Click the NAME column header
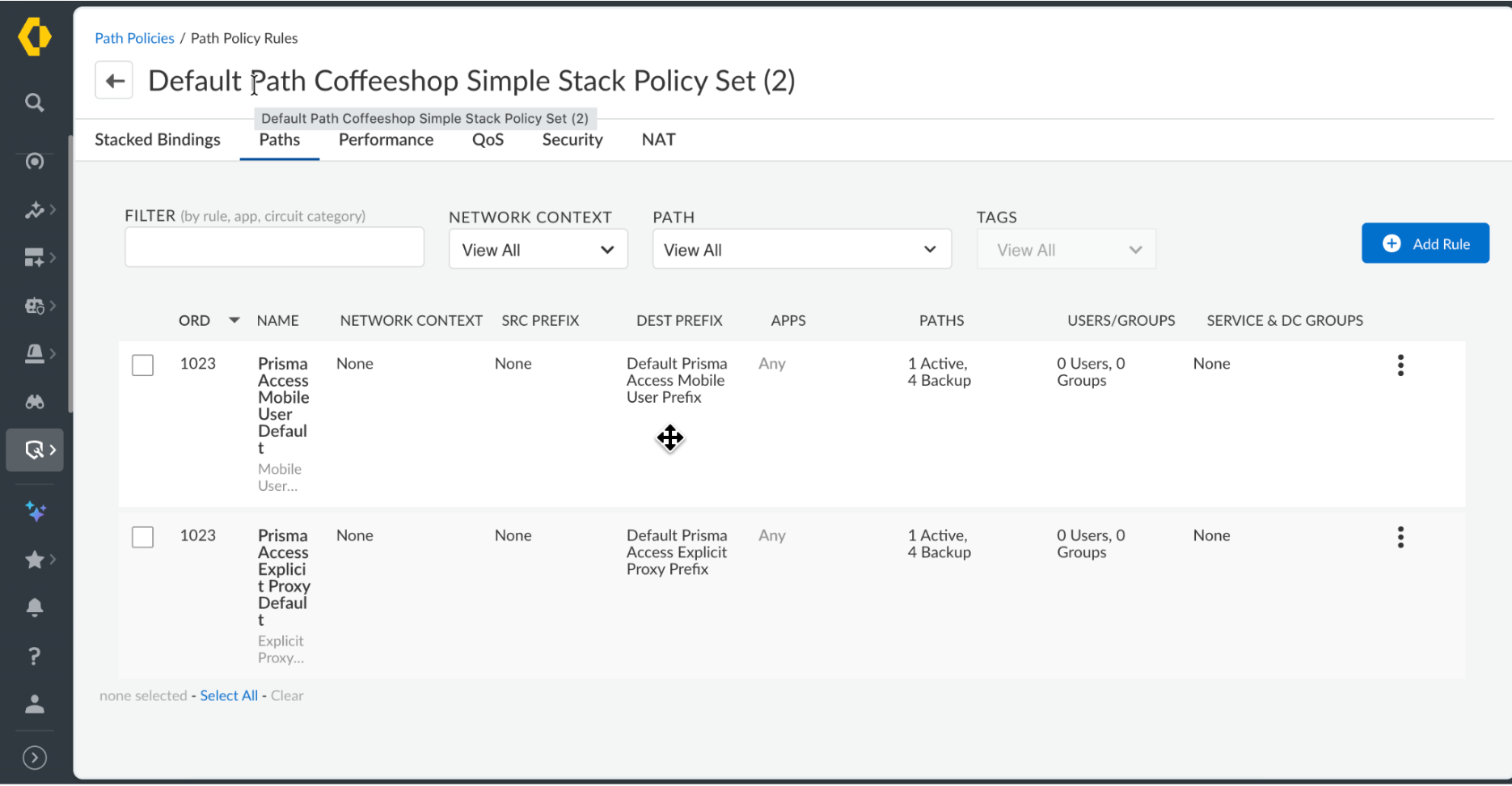Image resolution: width=1512 pixels, height=786 pixels. tap(277, 320)
